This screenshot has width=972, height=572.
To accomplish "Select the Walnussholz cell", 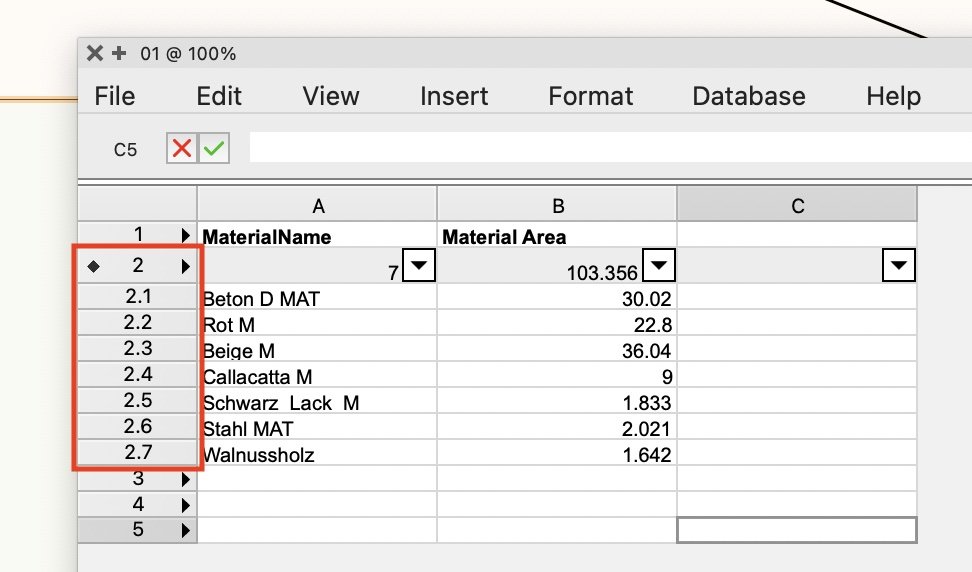I will tap(318, 455).
